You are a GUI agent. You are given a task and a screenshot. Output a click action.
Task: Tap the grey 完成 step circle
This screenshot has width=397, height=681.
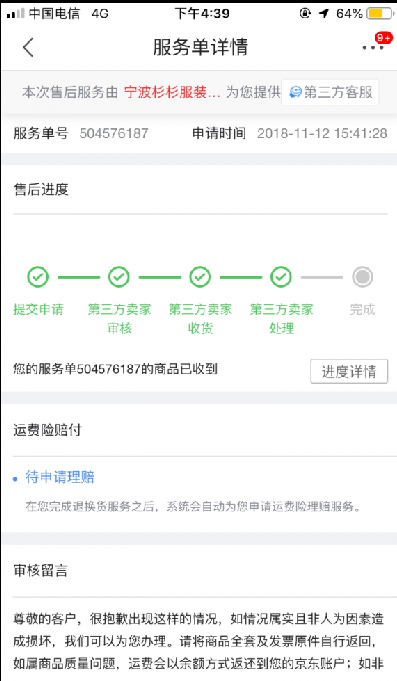(x=363, y=277)
